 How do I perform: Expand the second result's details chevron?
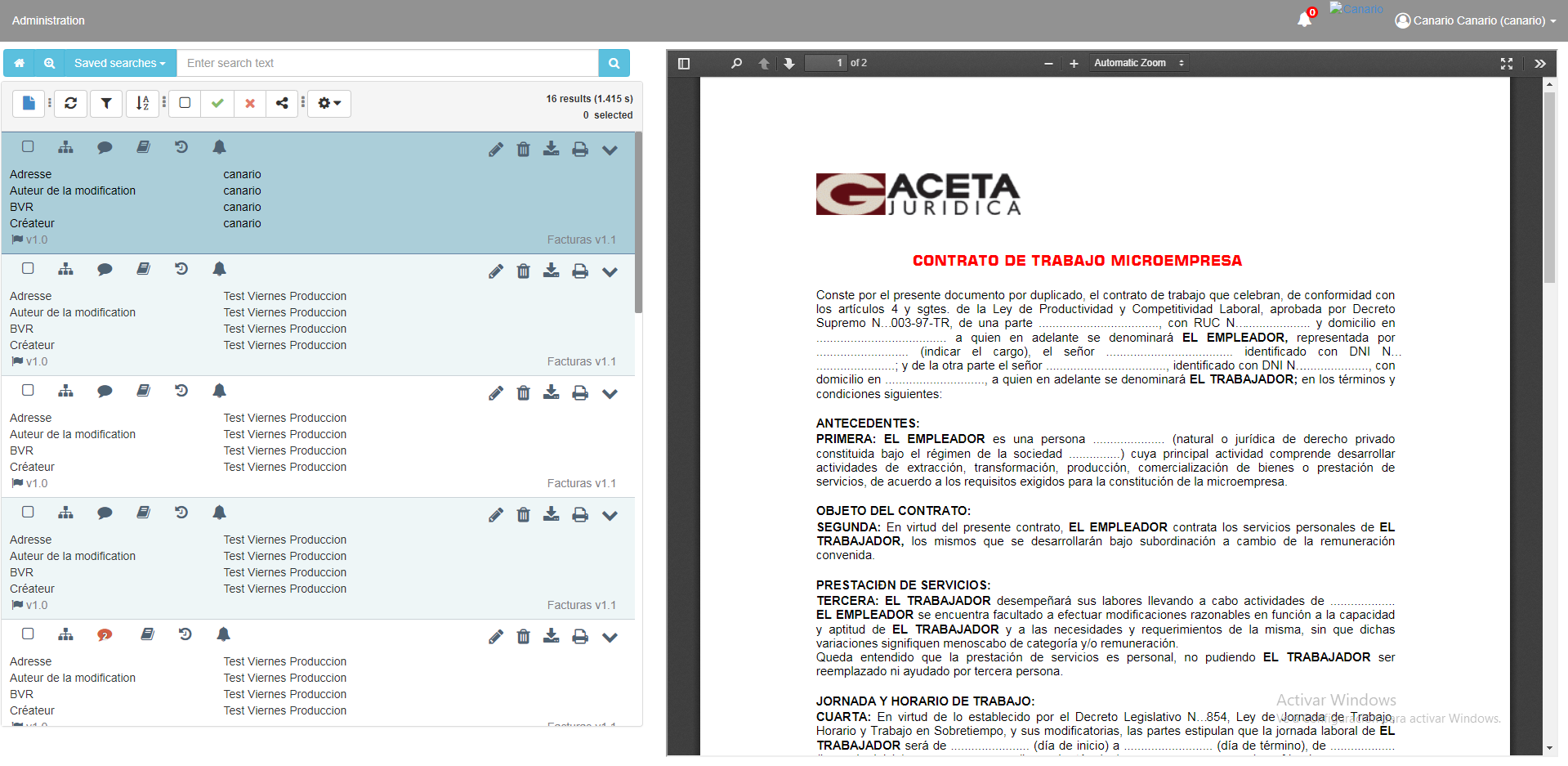(610, 271)
